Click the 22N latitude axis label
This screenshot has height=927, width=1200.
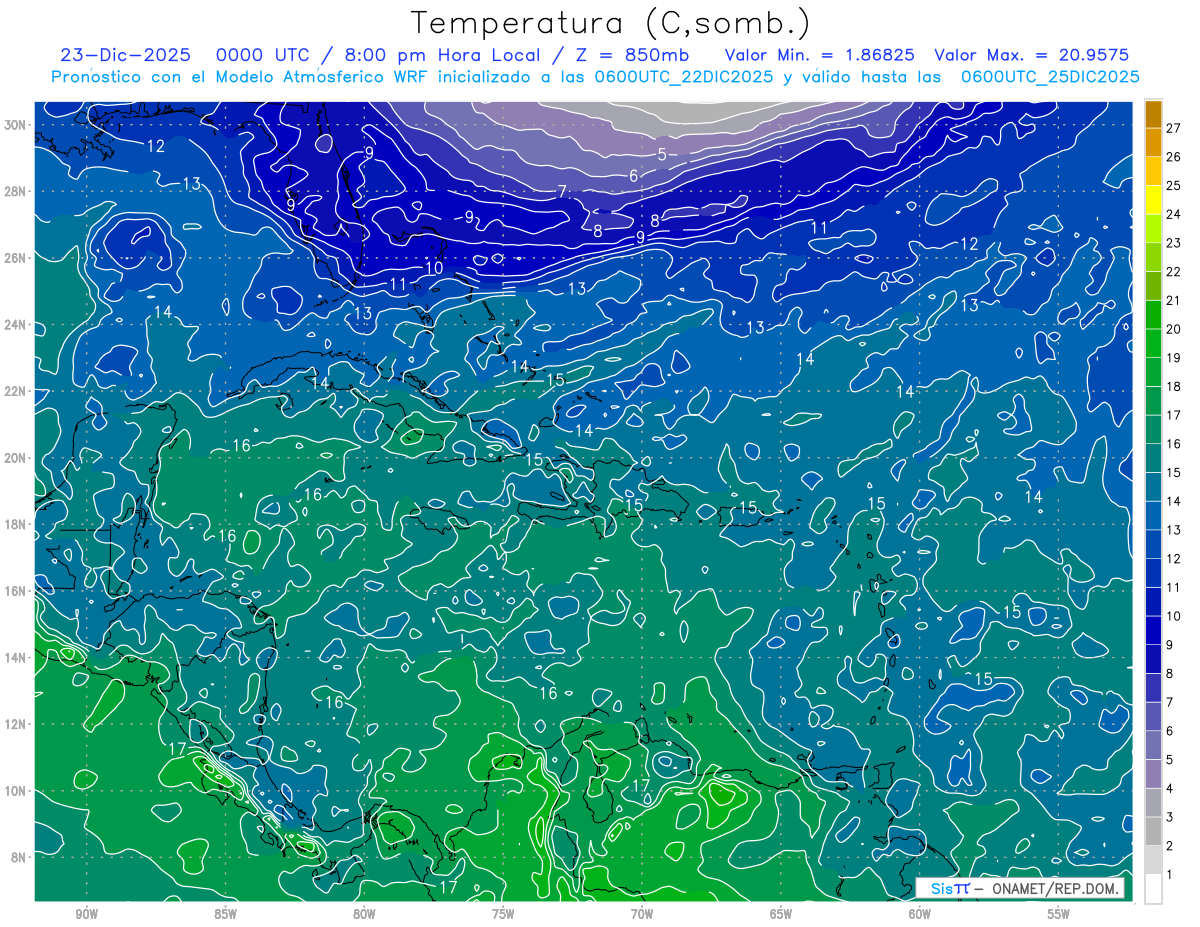(17, 391)
